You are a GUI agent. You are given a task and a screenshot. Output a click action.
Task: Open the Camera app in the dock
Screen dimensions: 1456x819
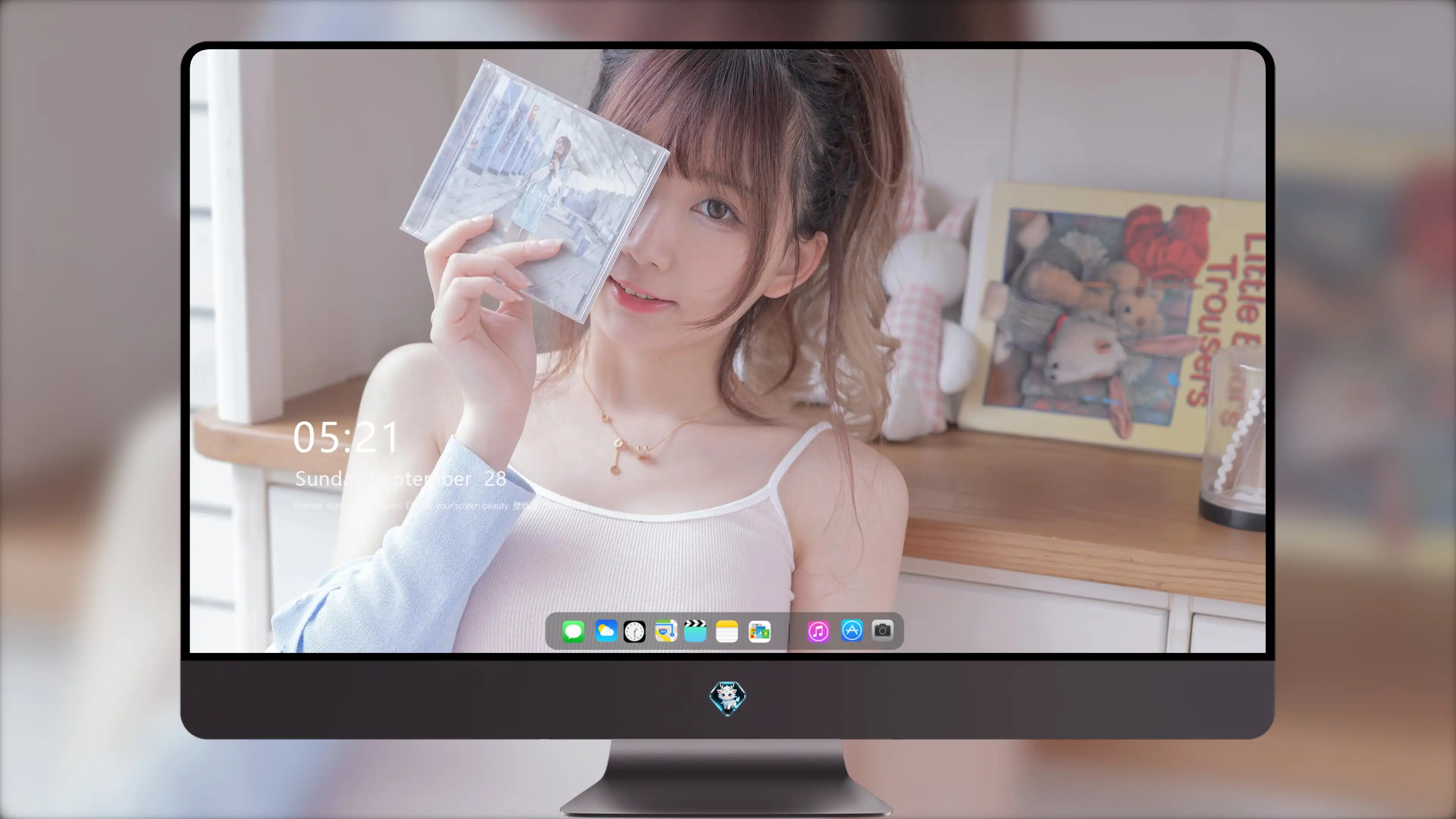coord(883,630)
